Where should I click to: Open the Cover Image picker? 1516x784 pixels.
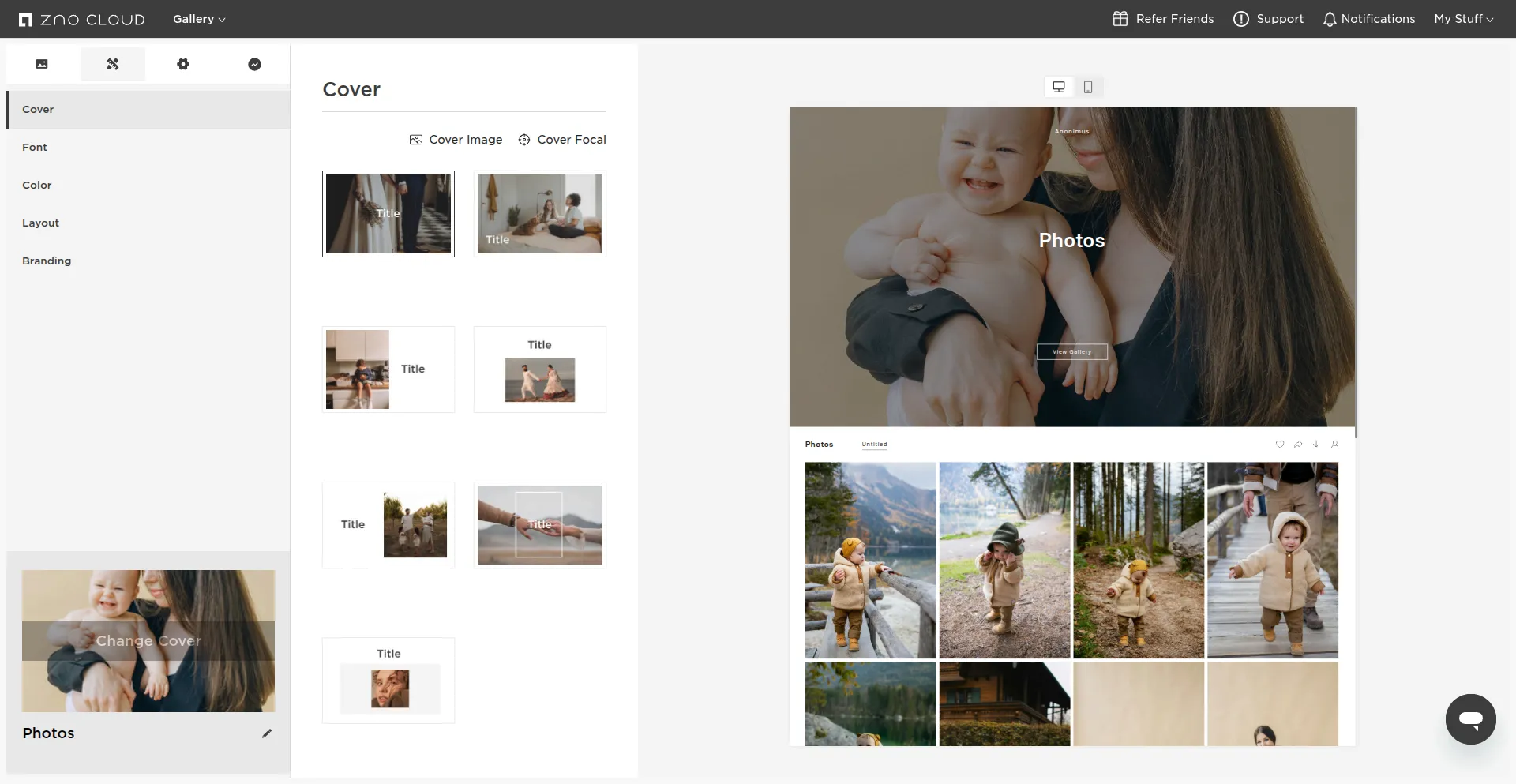(456, 140)
